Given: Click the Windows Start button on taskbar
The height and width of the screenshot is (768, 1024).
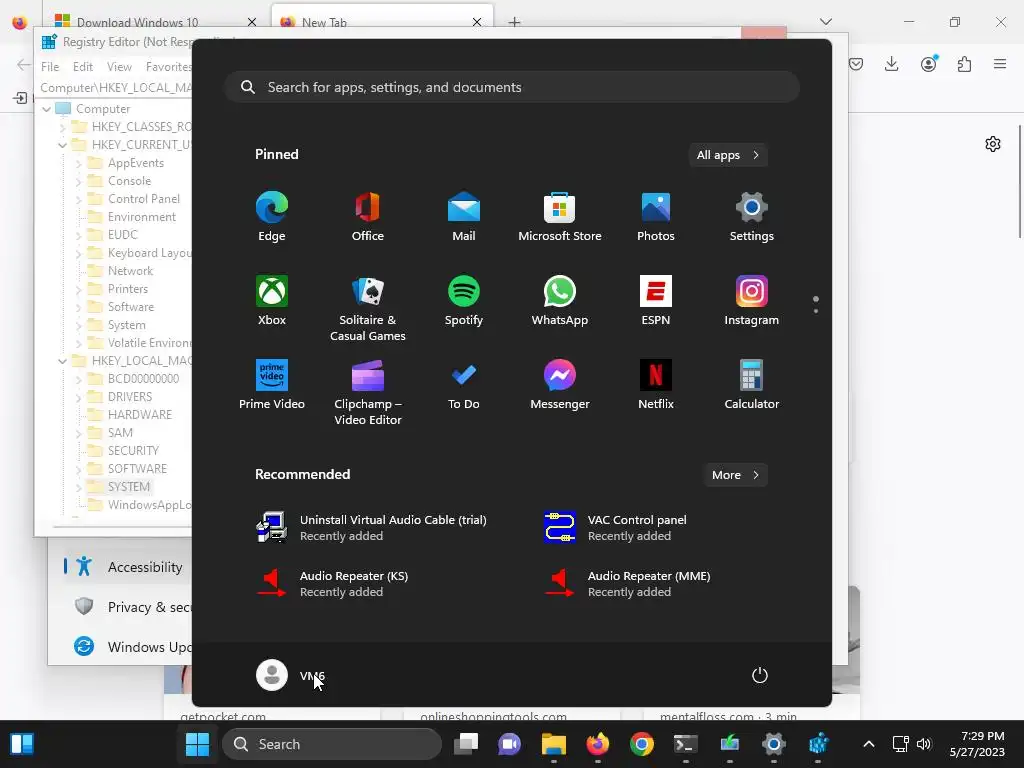Looking at the screenshot, I should tap(197, 744).
